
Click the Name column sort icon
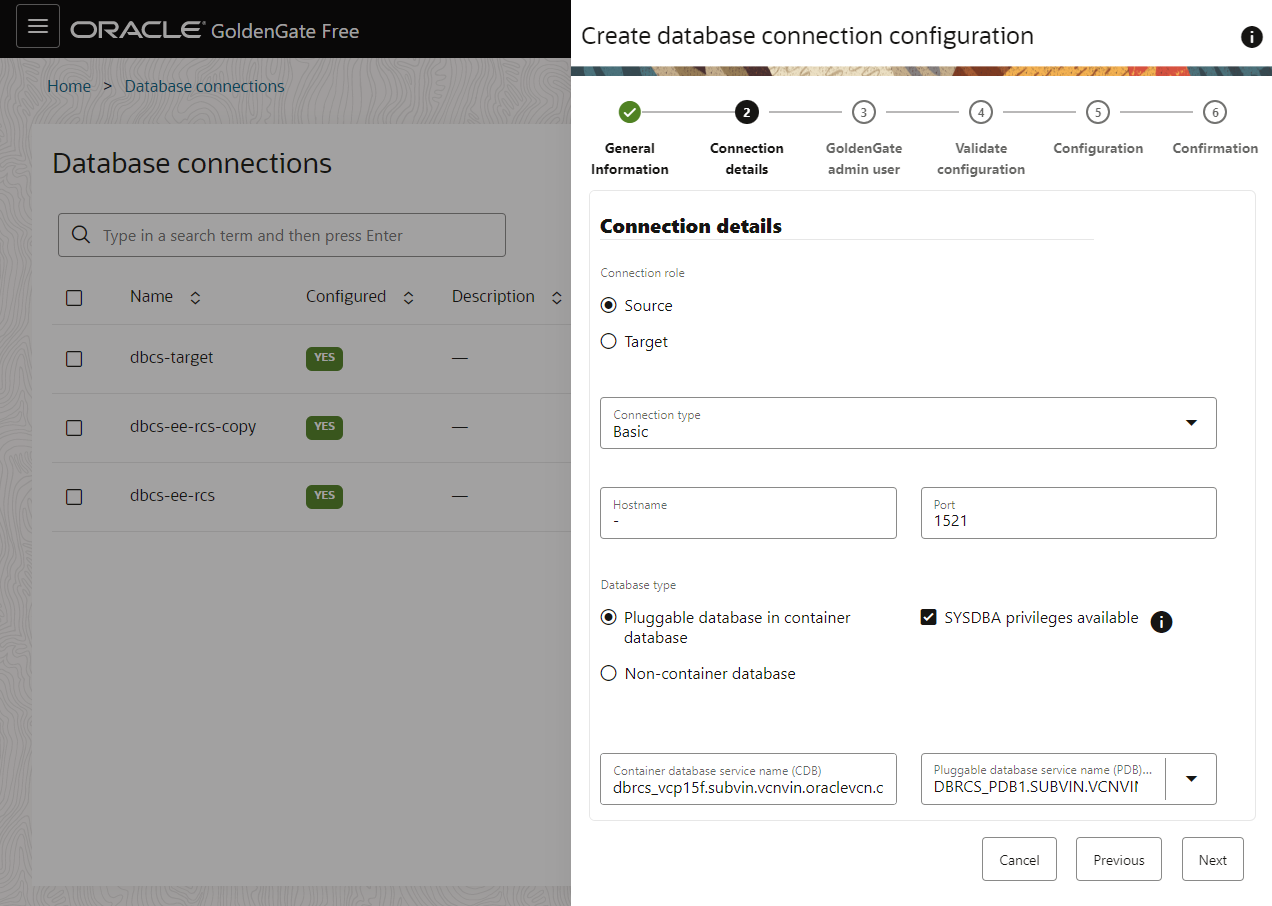[195, 298]
